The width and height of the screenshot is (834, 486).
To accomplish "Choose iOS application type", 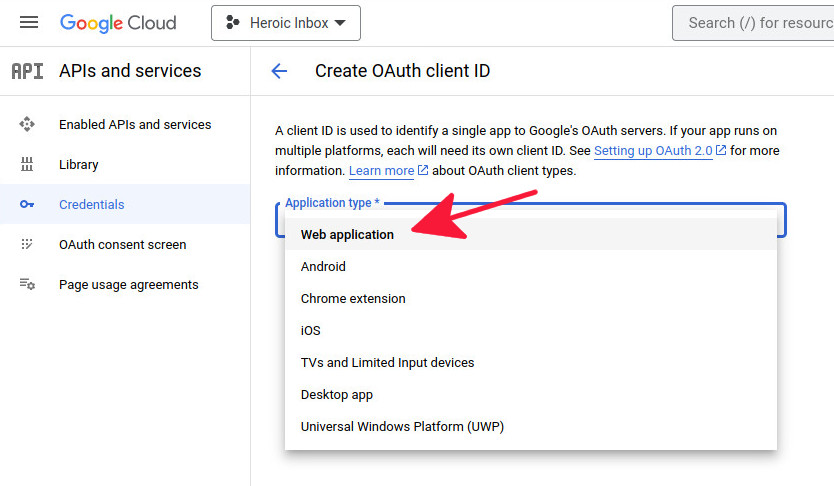I will [531, 330].
